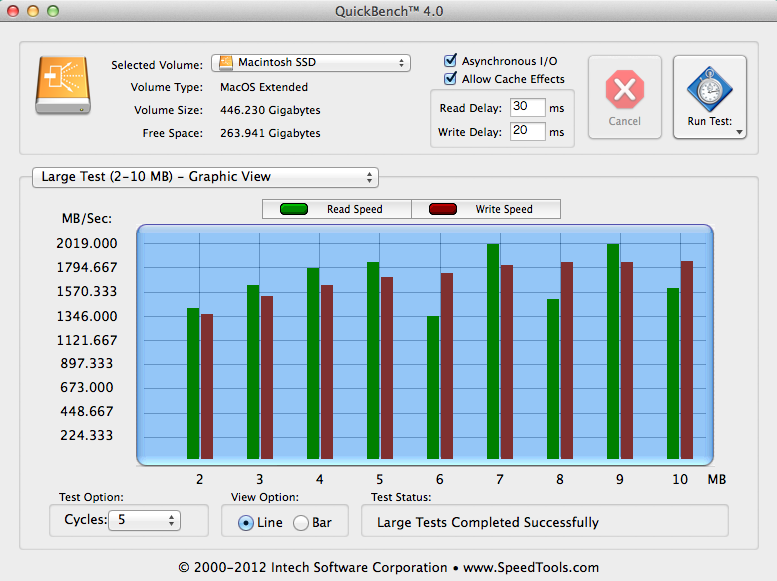Click the 2019.000 axis value

tap(87, 243)
